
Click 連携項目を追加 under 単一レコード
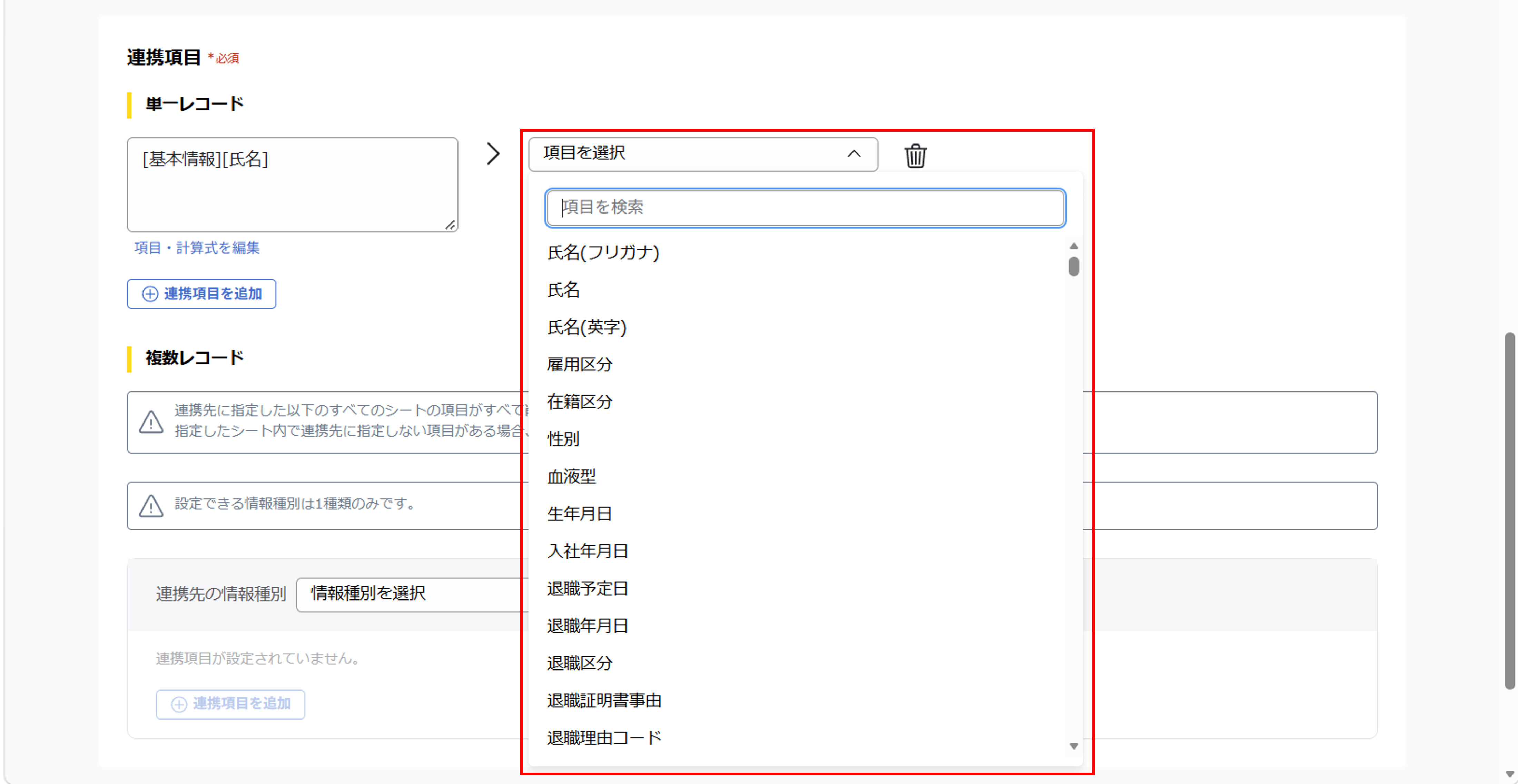[201, 294]
